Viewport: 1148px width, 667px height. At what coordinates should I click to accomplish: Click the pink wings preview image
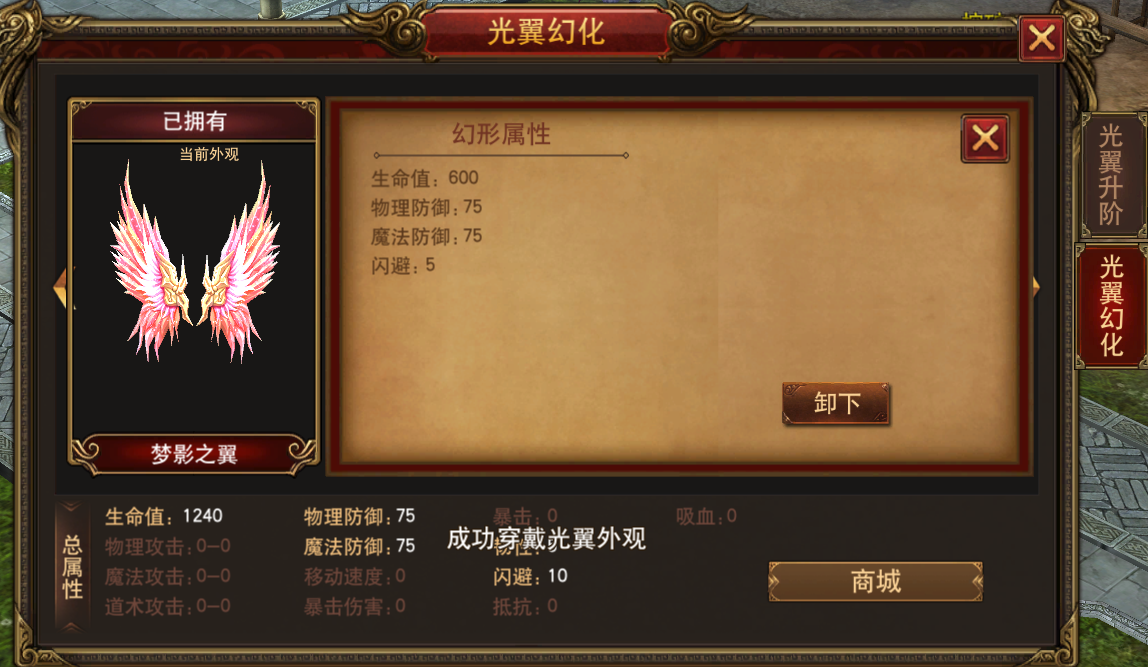tap(195, 262)
